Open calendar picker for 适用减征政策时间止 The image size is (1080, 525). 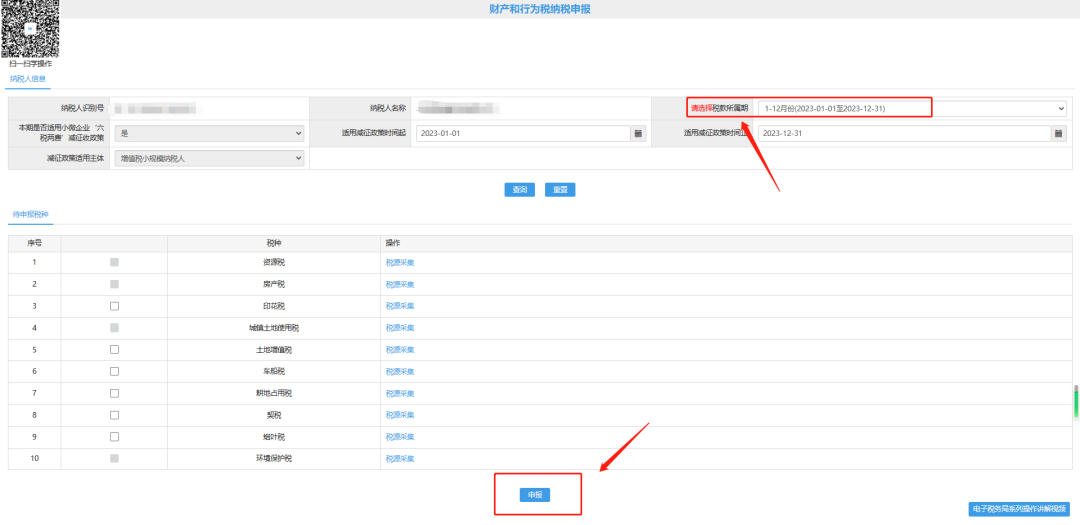(1058, 133)
